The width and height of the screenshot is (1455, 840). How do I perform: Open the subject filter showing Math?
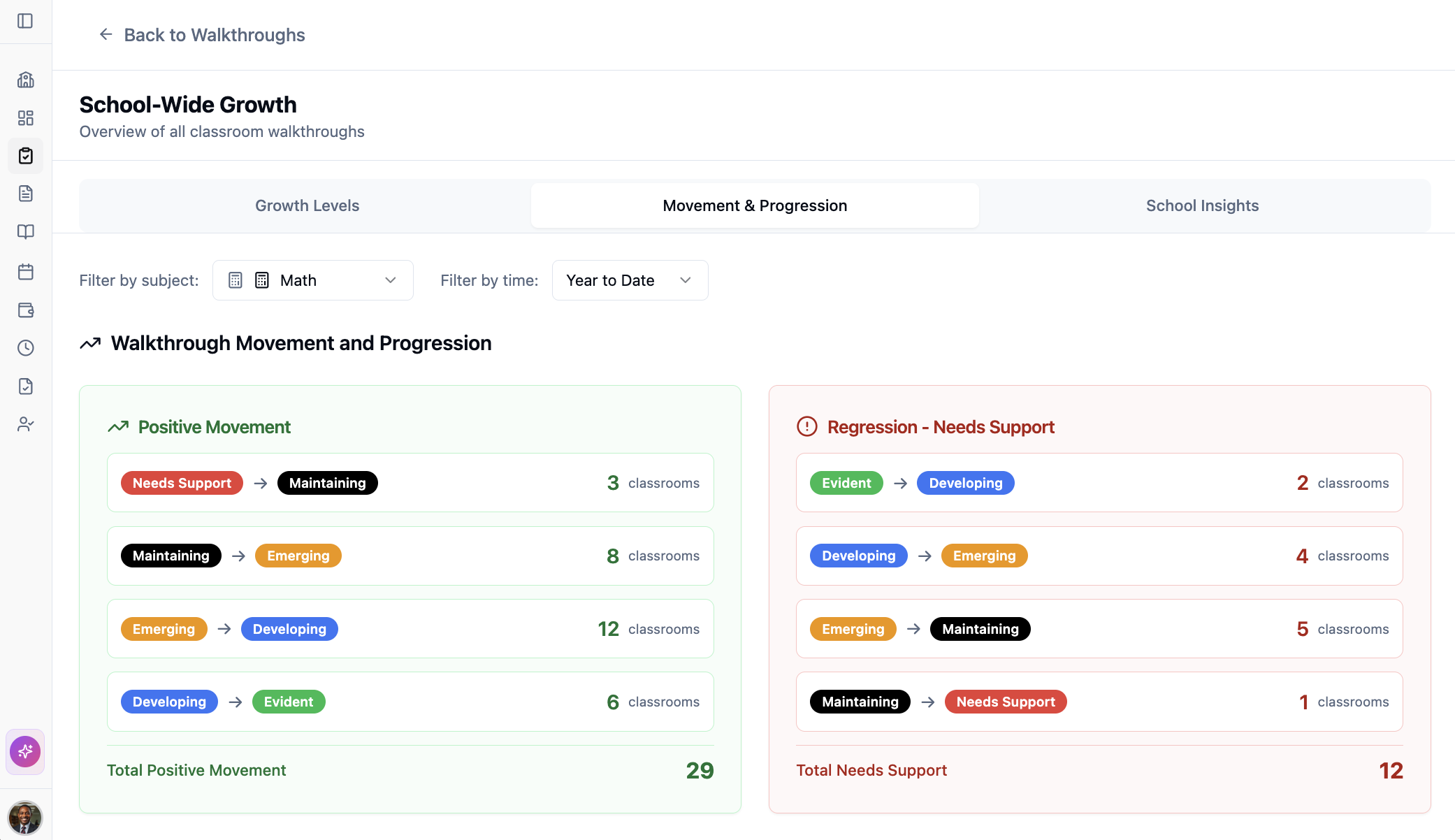point(312,280)
